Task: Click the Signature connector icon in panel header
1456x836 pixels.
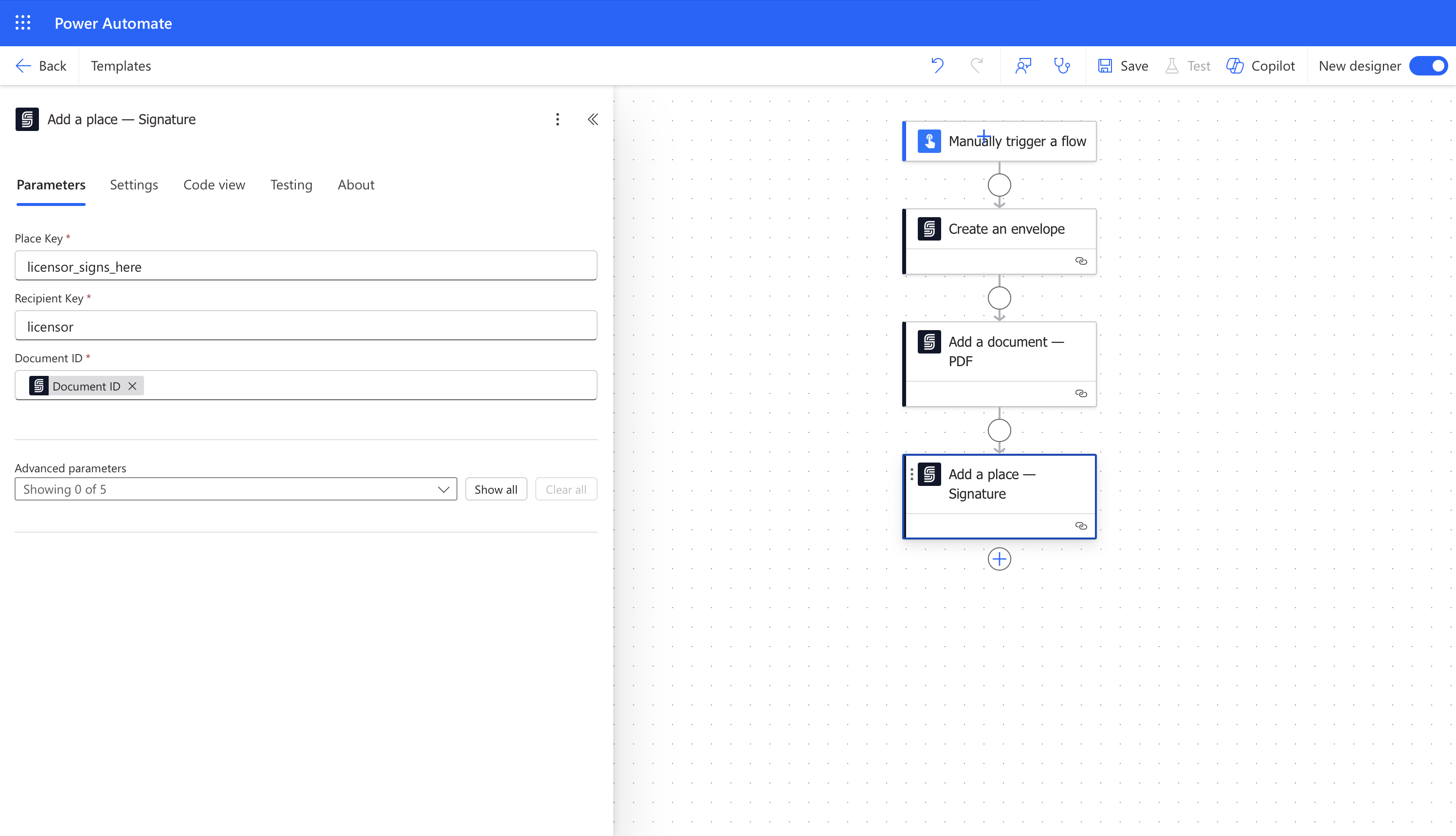Action: (27, 119)
